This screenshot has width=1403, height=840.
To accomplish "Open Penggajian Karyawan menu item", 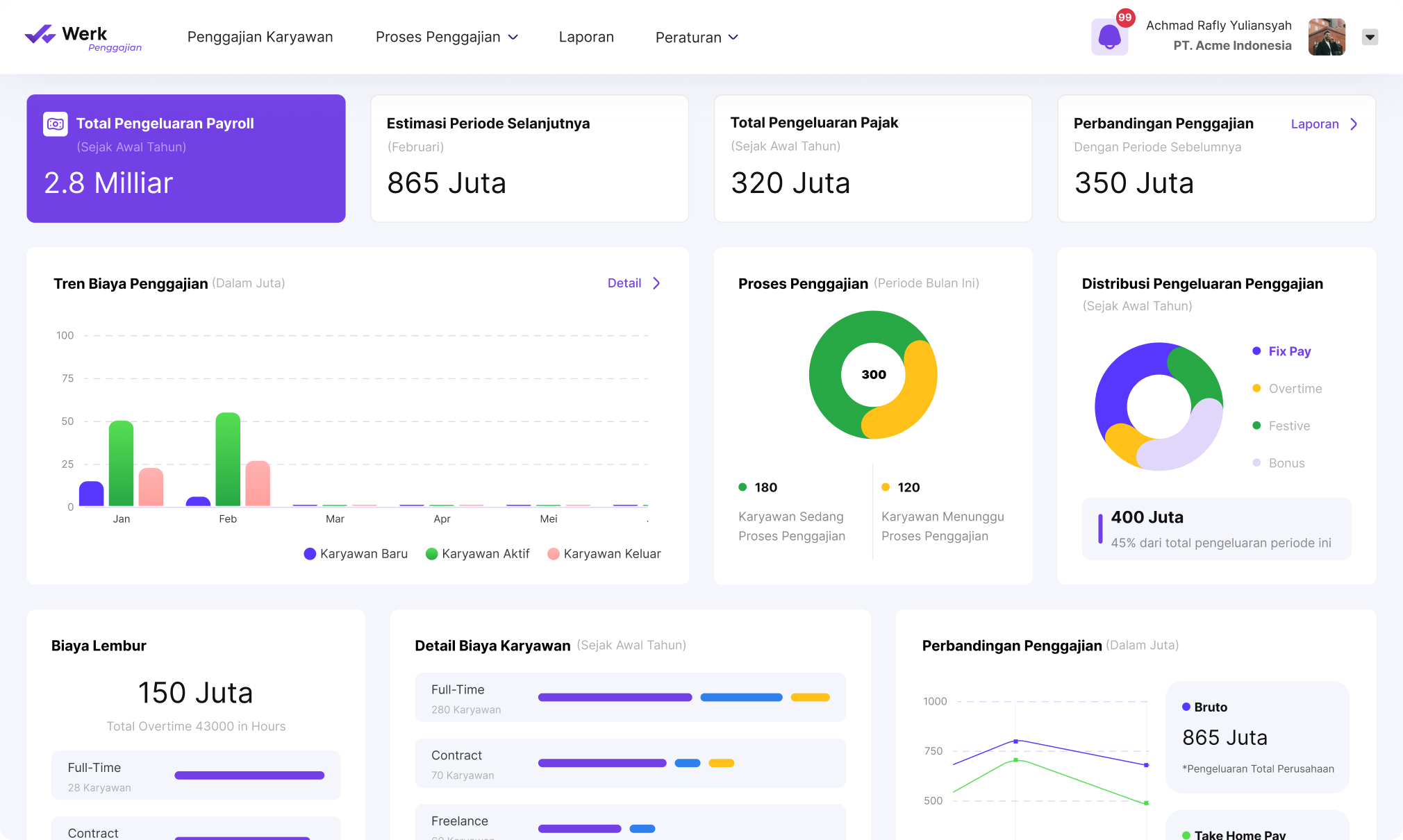I will coord(260,37).
